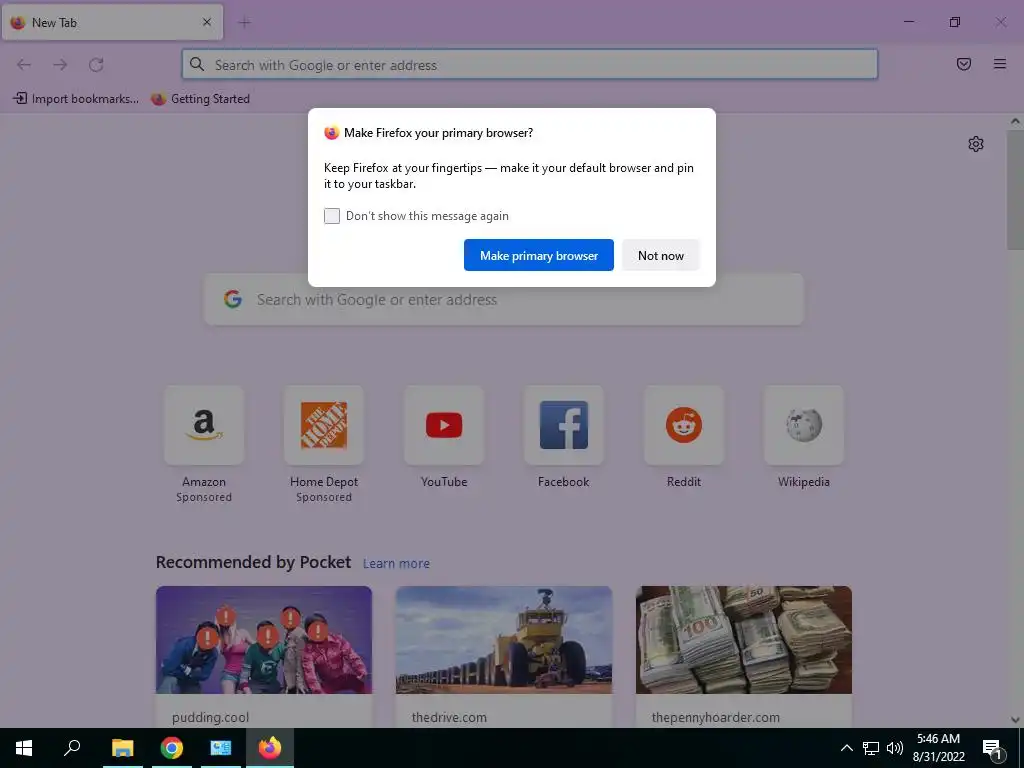Dismiss dialog with Not now

(x=661, y=255)
